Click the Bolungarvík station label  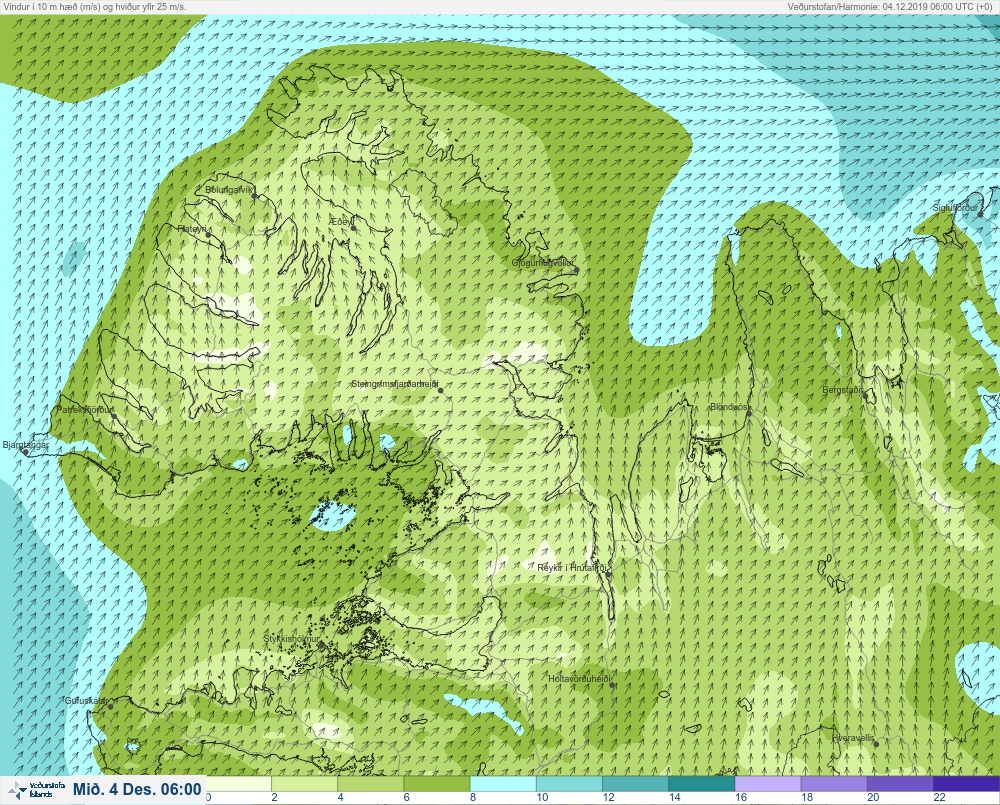[x=230, y=190]
